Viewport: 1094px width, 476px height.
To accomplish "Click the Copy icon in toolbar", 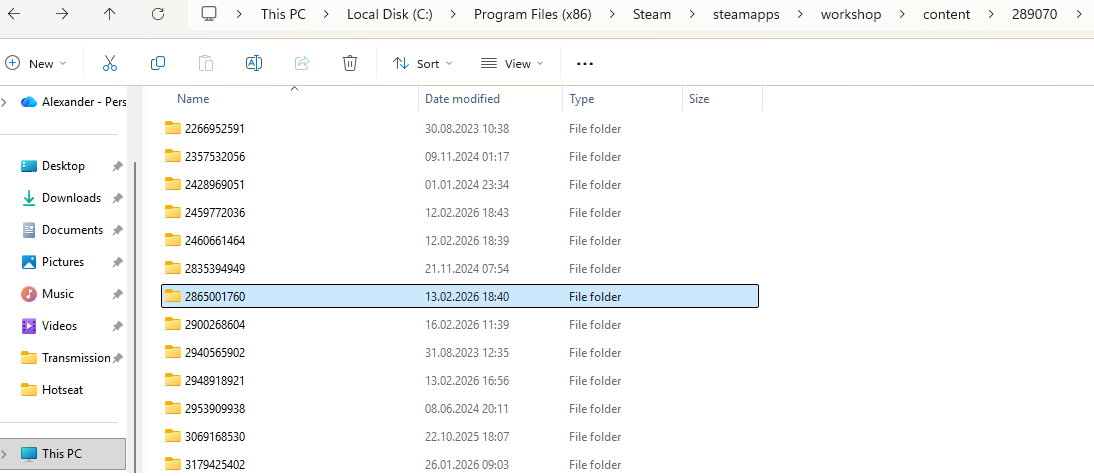I will 158,63.
